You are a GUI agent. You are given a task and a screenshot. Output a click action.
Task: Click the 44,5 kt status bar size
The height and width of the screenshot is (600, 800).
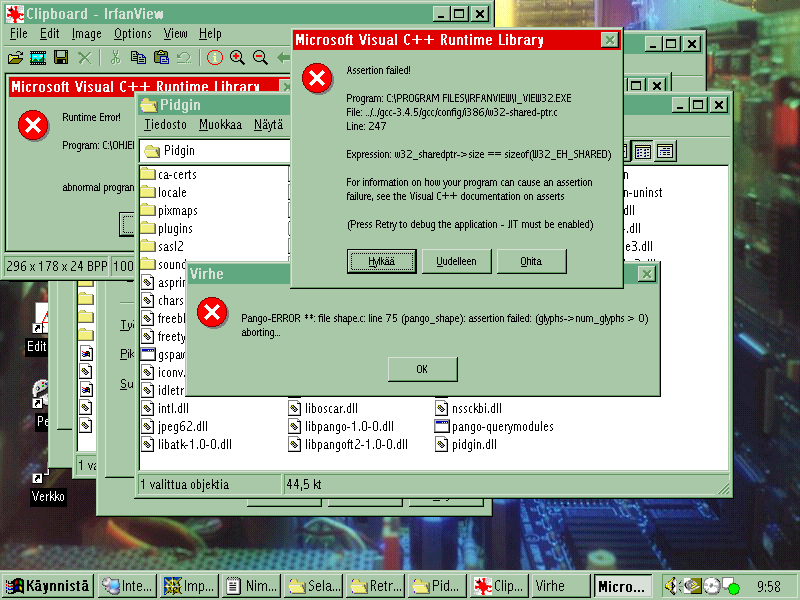304,484
